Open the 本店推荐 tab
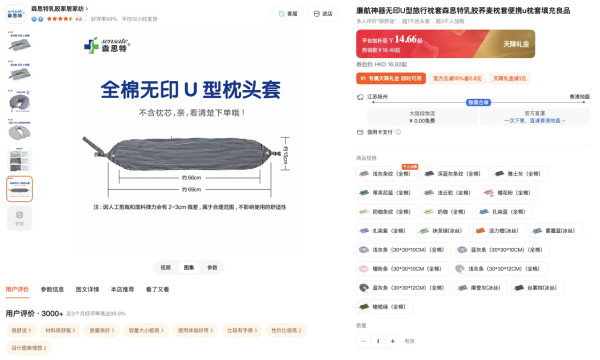This screenshot has width=600, height=360. pos(122,290)
